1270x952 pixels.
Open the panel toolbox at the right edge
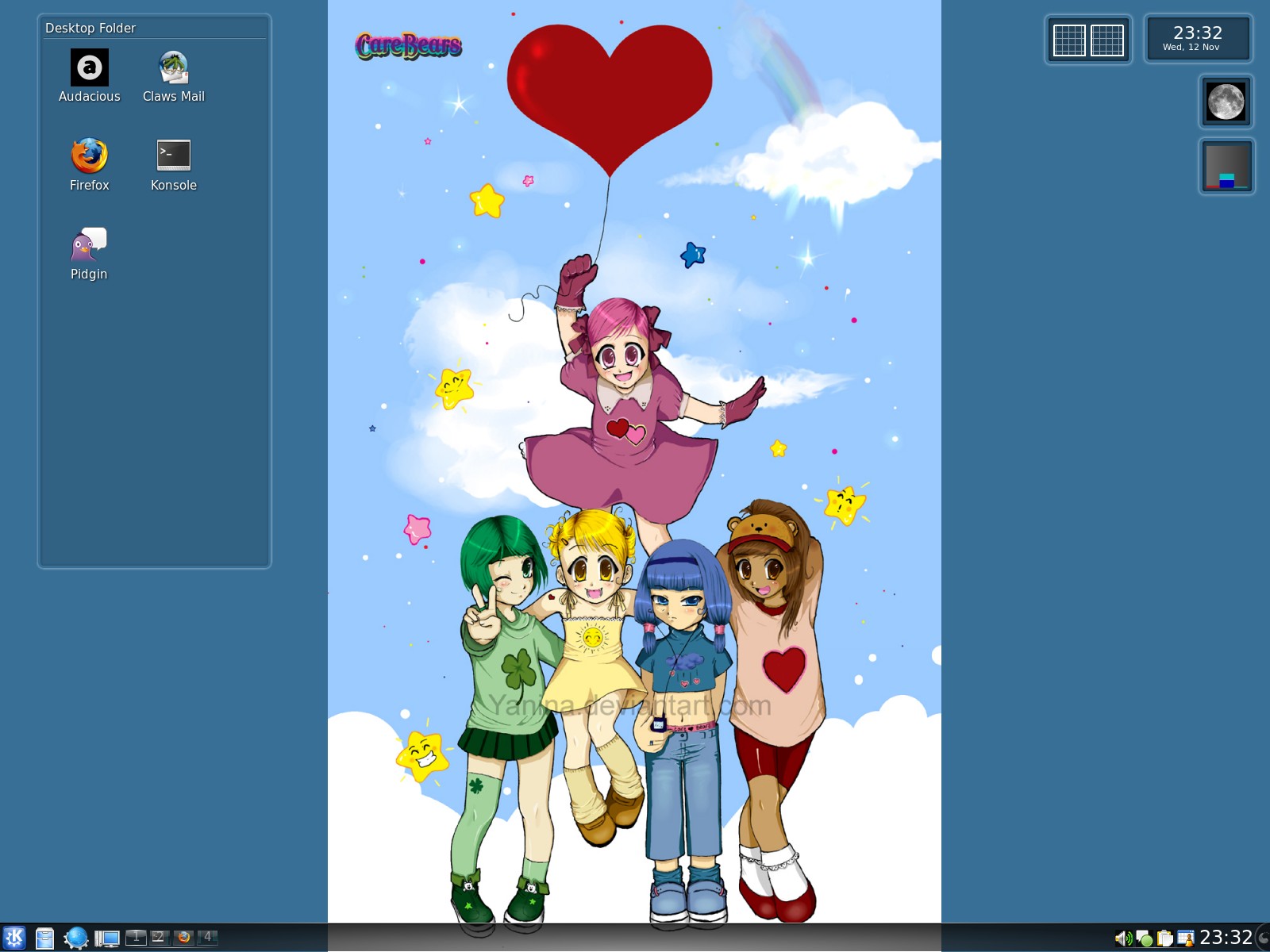point(1263,939)
